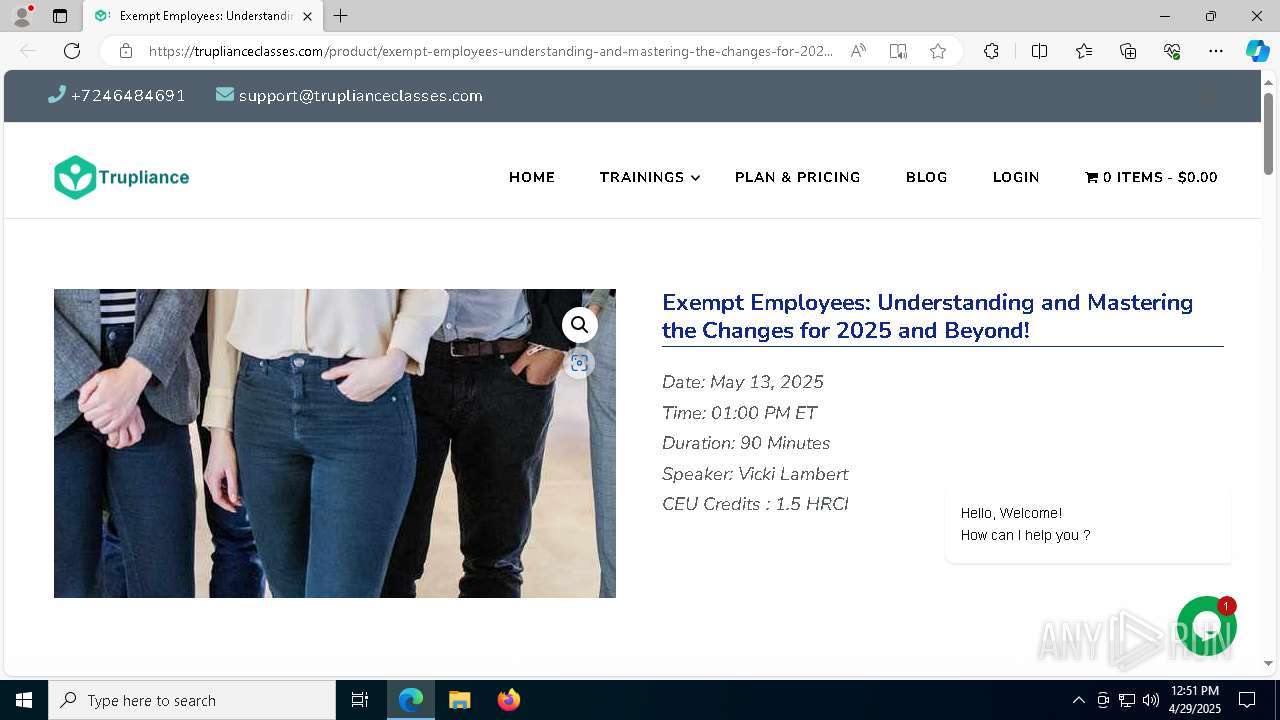Launch the Copilot sidebar
This screenshot has width=1280, height=720.
(1257, 51)
